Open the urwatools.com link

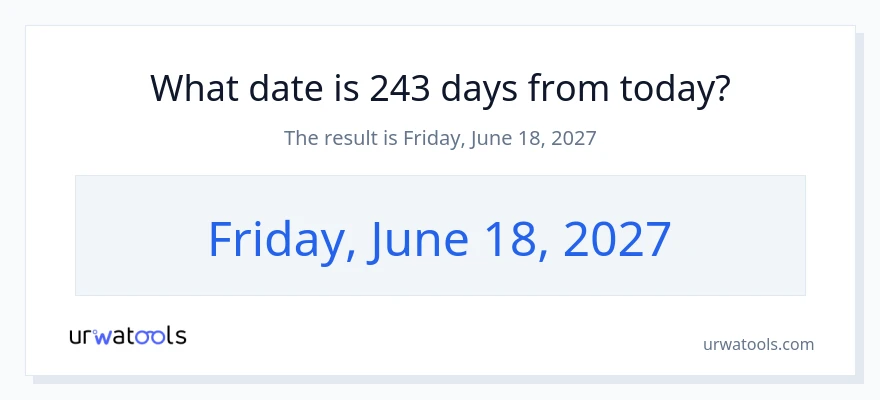(758, 344)
